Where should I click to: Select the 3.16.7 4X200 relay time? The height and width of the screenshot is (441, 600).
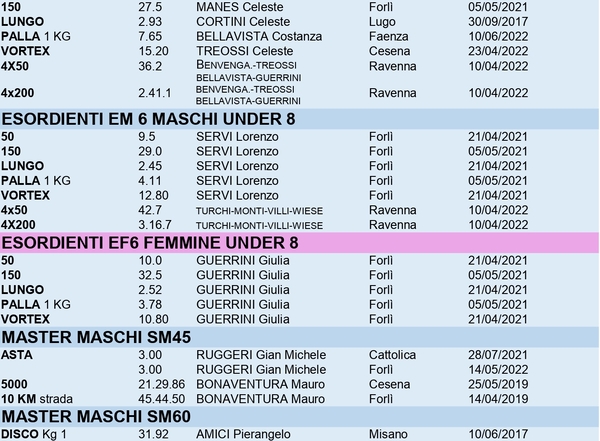[x=155, y=225]
